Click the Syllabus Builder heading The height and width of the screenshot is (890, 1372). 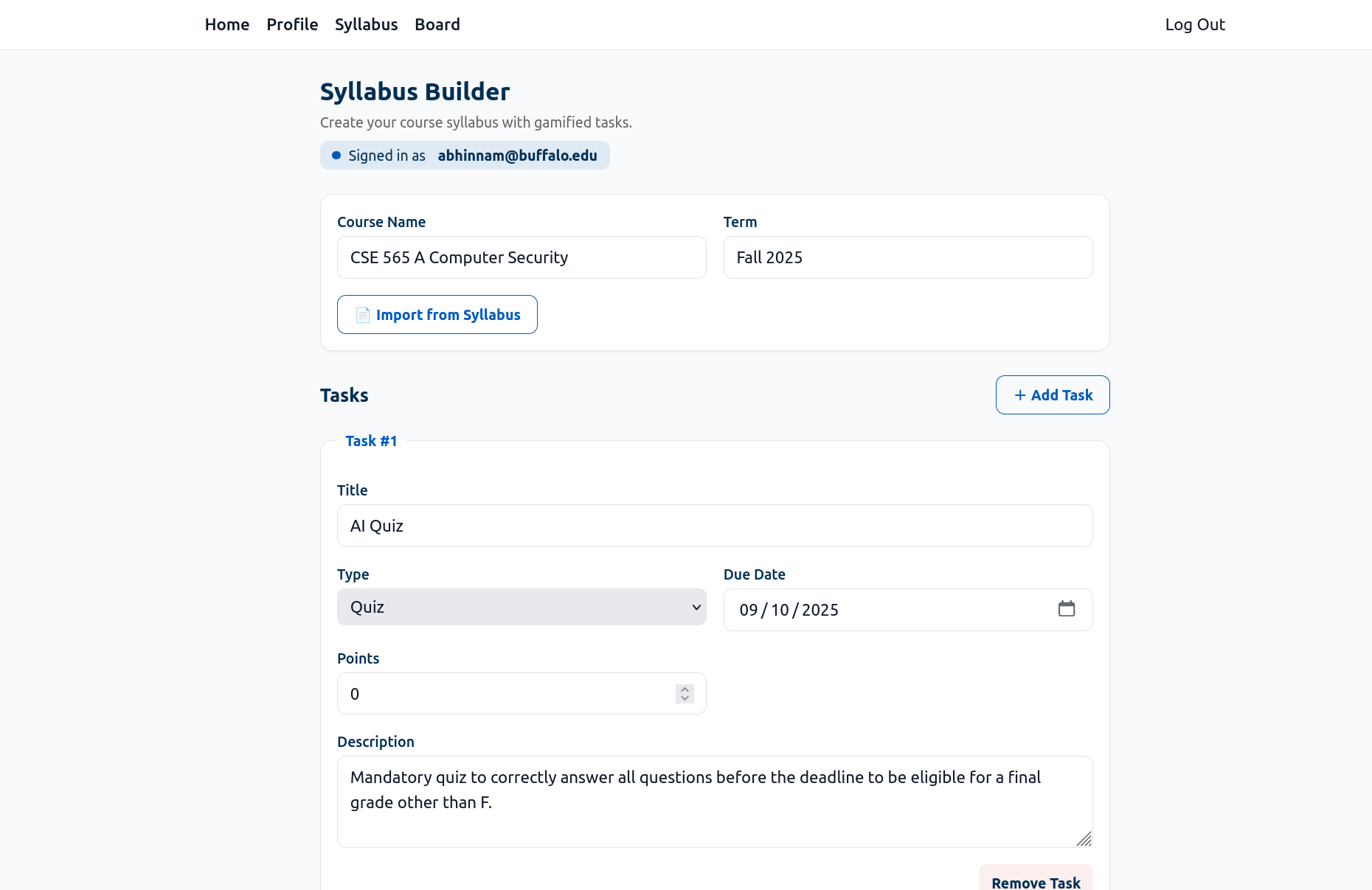coord(415,91)
